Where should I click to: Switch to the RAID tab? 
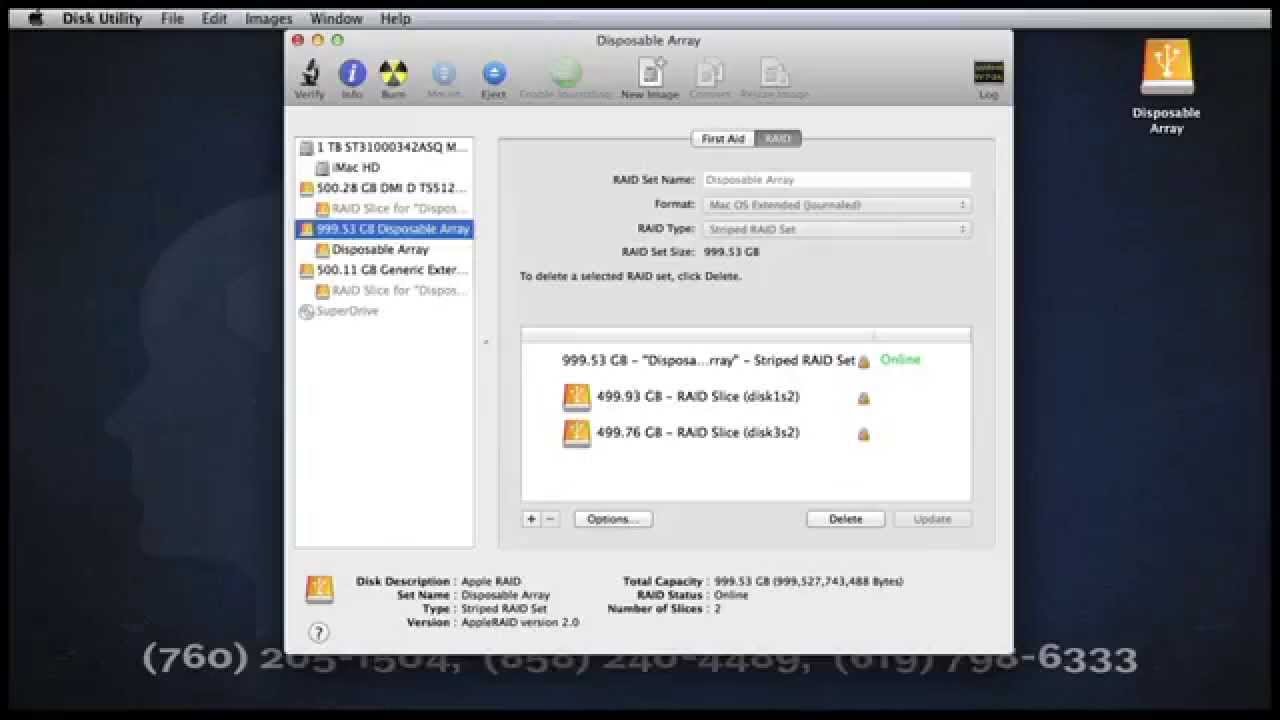(x=778, y=139)
